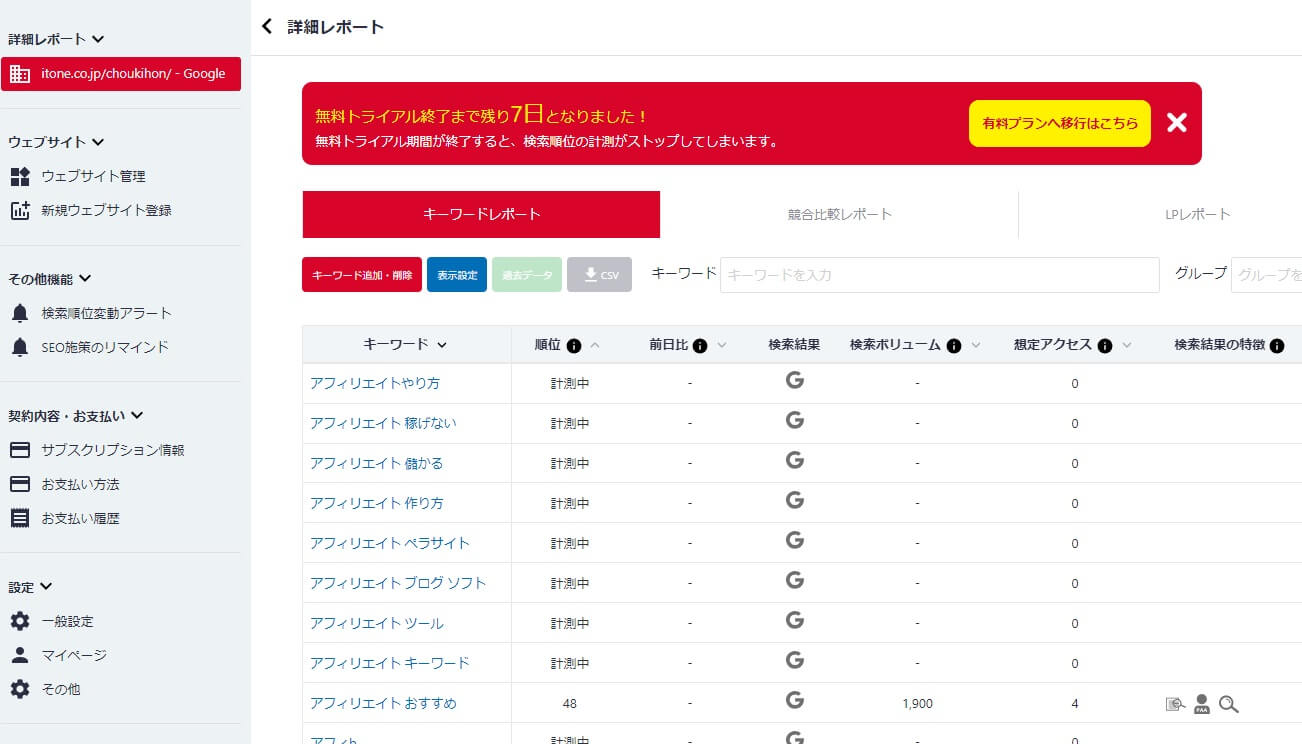Open the アフィリエイト おすすめ keyword link
This screenshot has width=1302, height=744.
coord(383,703)
